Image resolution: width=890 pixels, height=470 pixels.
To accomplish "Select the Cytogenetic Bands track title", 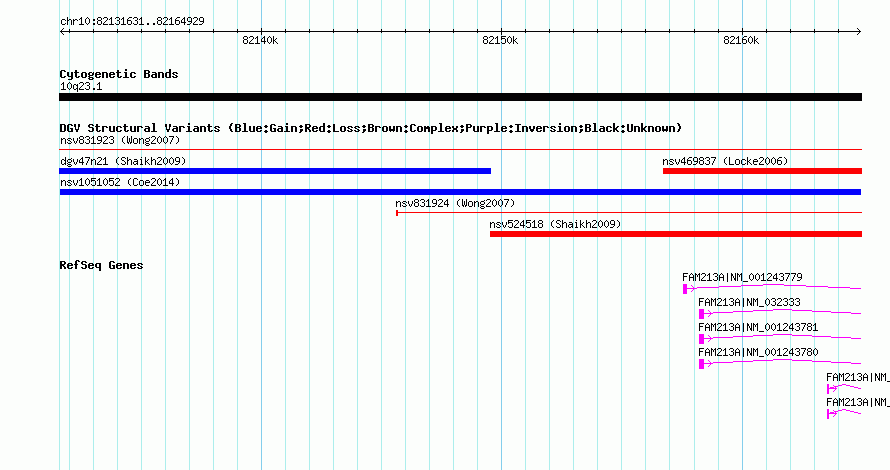I will [119, 74].
